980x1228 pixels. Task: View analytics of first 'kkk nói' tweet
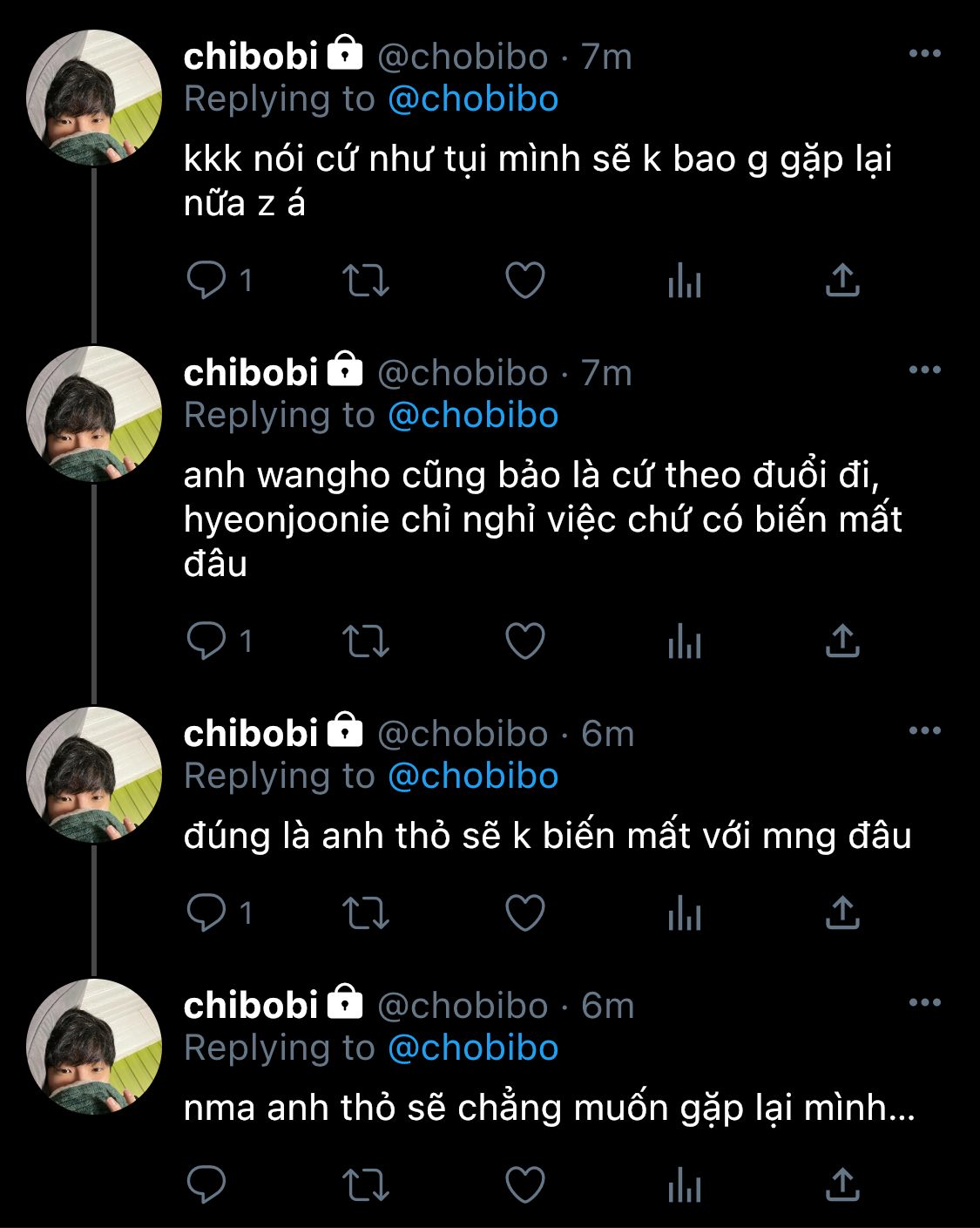tap(685, 282)
